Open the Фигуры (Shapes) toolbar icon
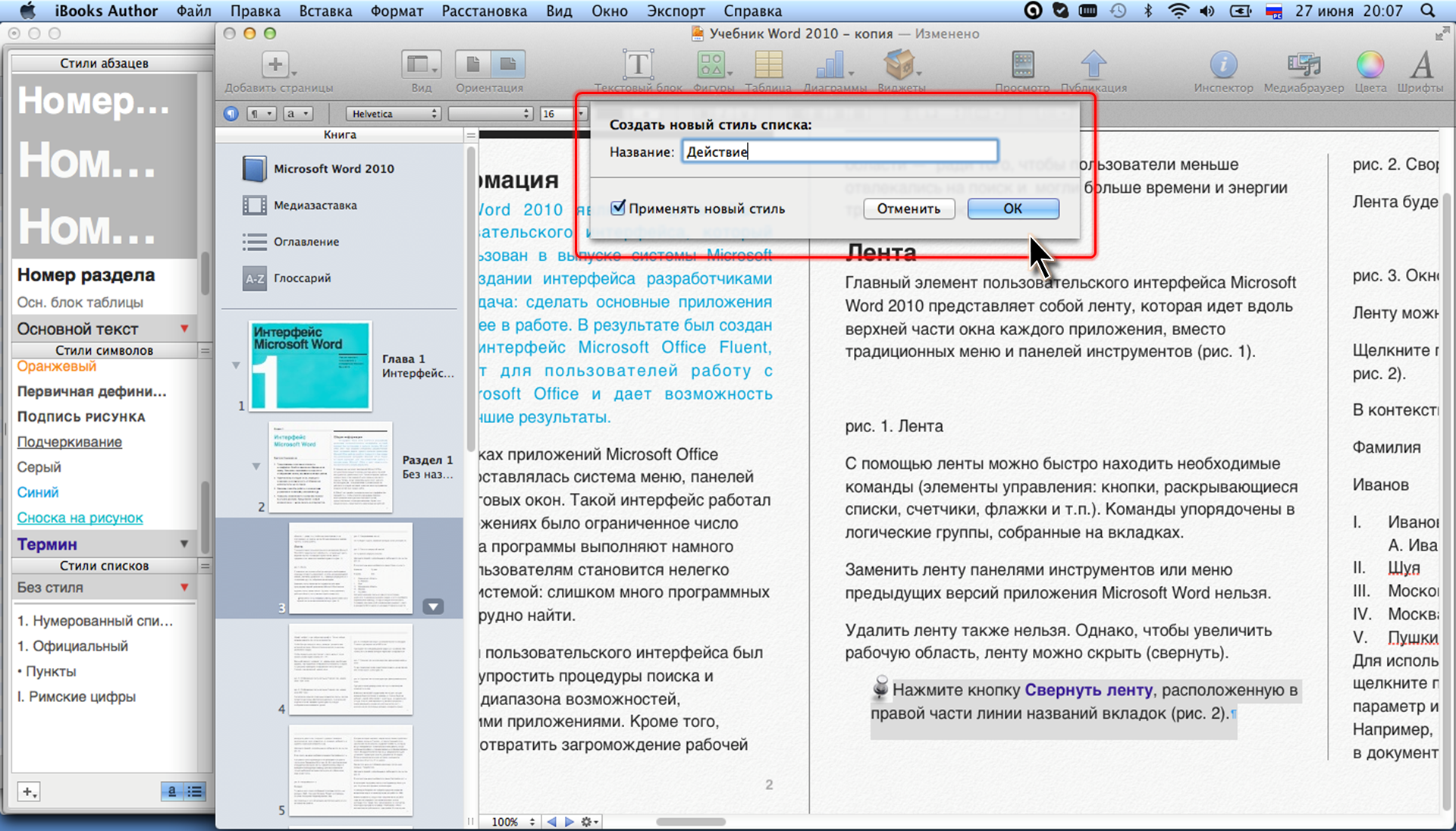The image size is (1456, 831). [712, 64]
